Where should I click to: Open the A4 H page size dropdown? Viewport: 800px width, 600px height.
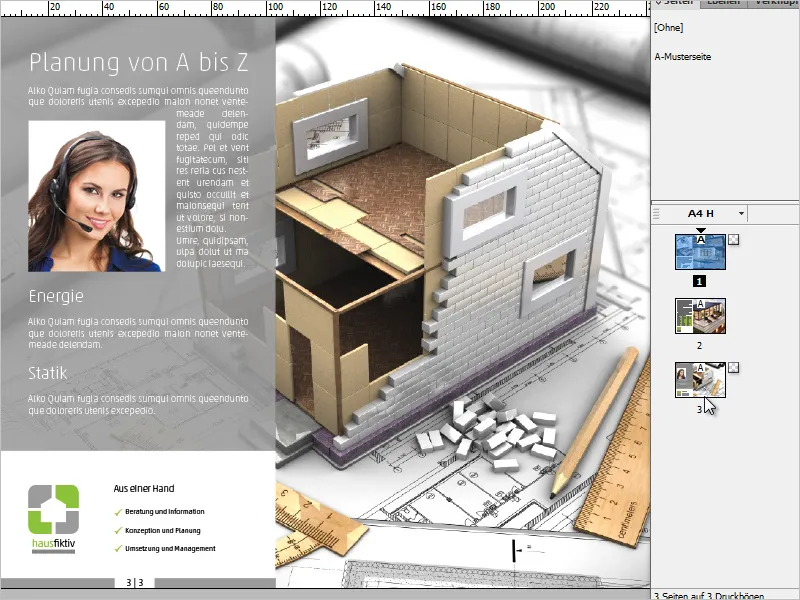[x=741, y=213]
